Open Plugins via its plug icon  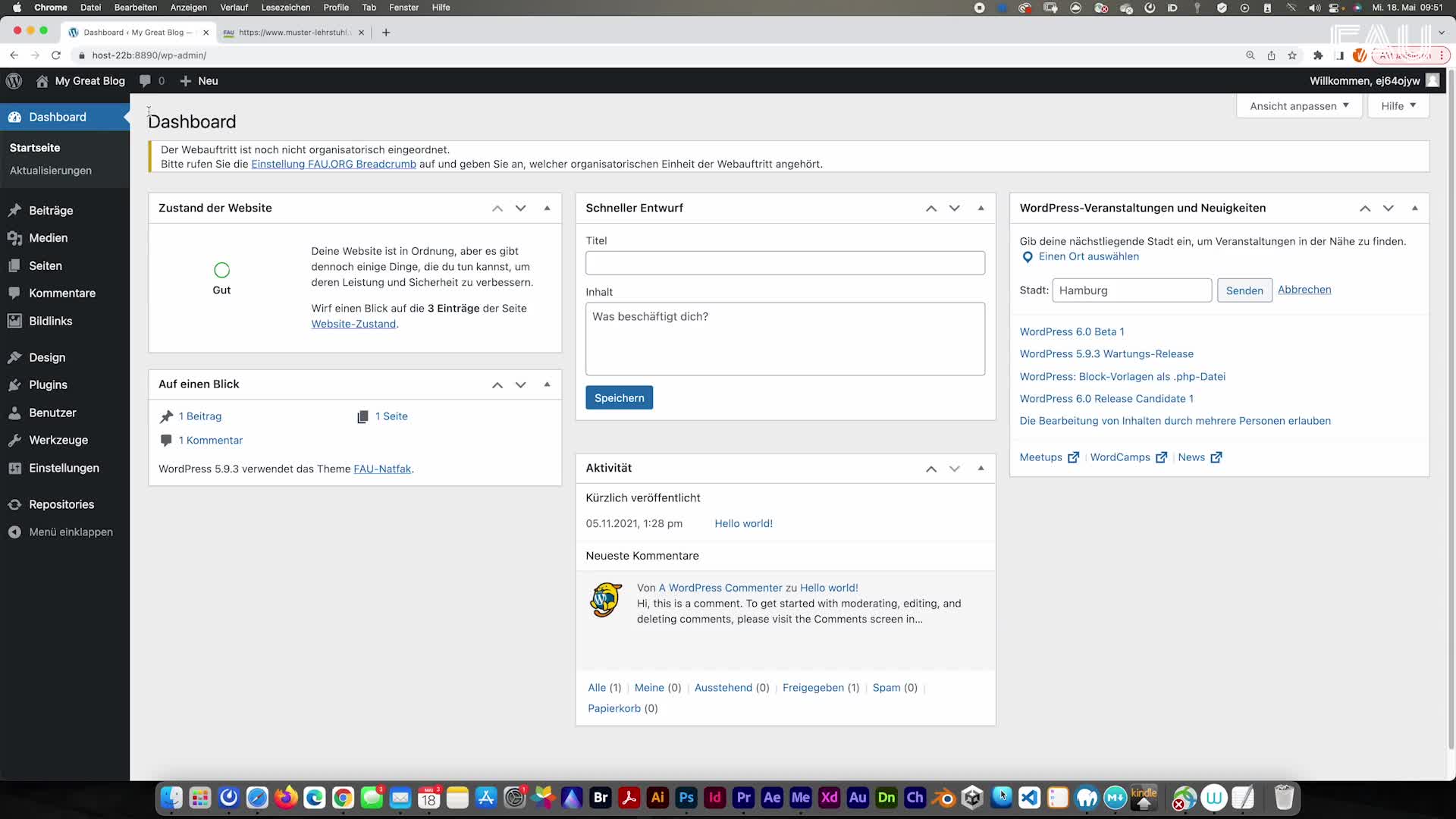click(x=14, y=384)
